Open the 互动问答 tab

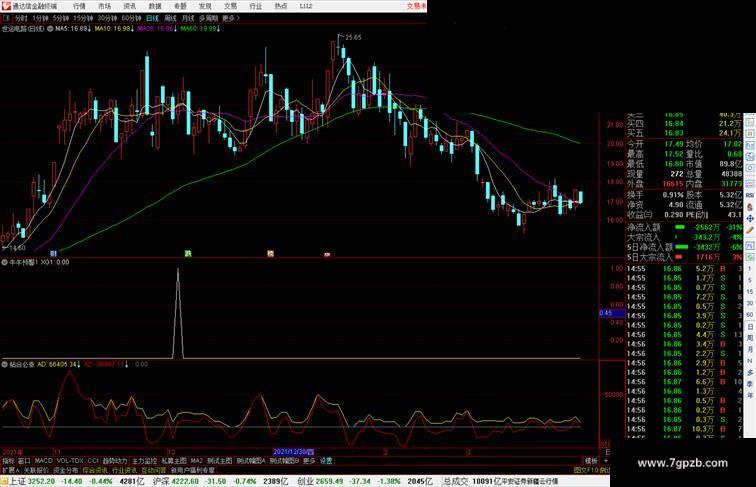pos(154,470)
